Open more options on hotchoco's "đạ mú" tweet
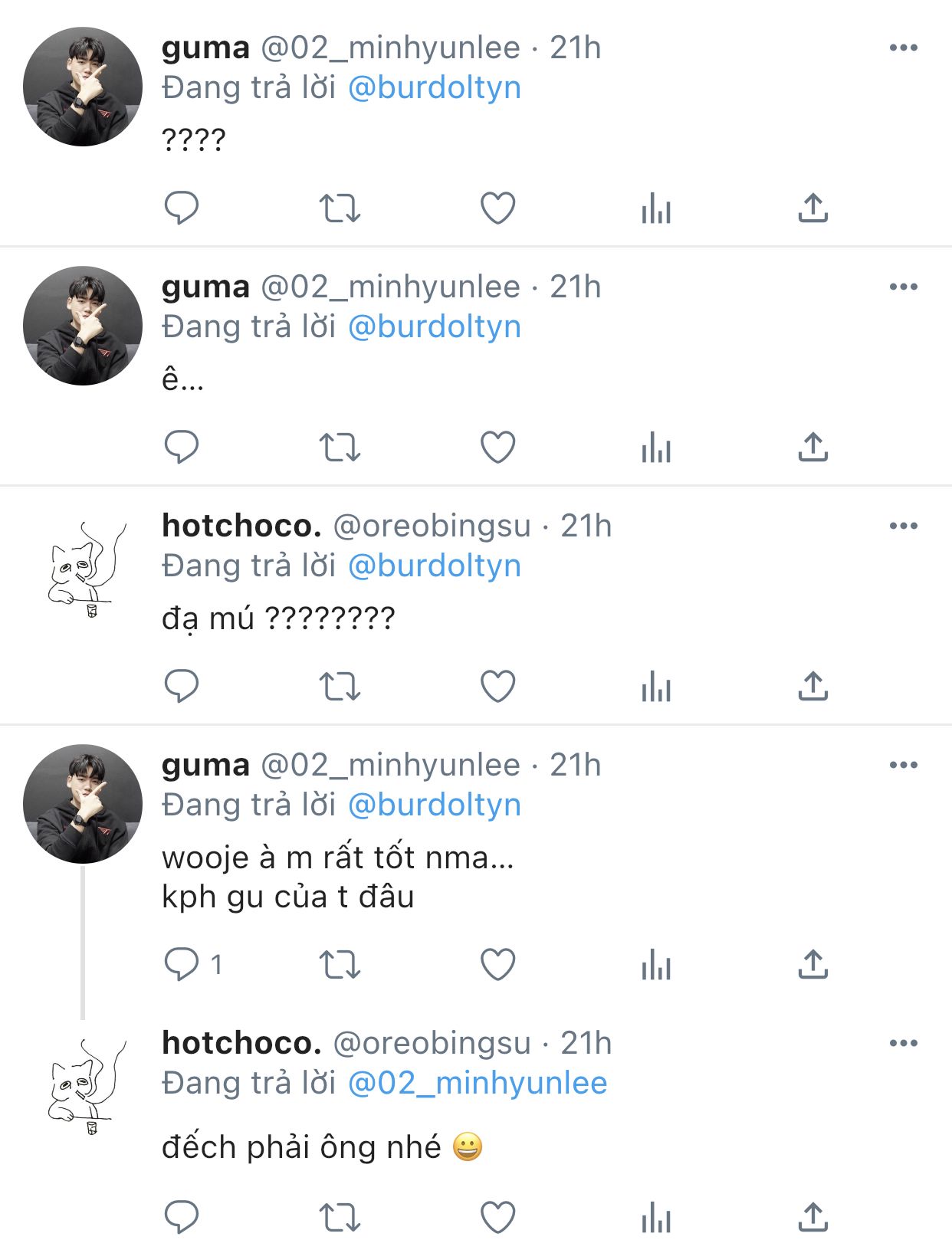Screen dimensions: 952x1253 (904, 526)
